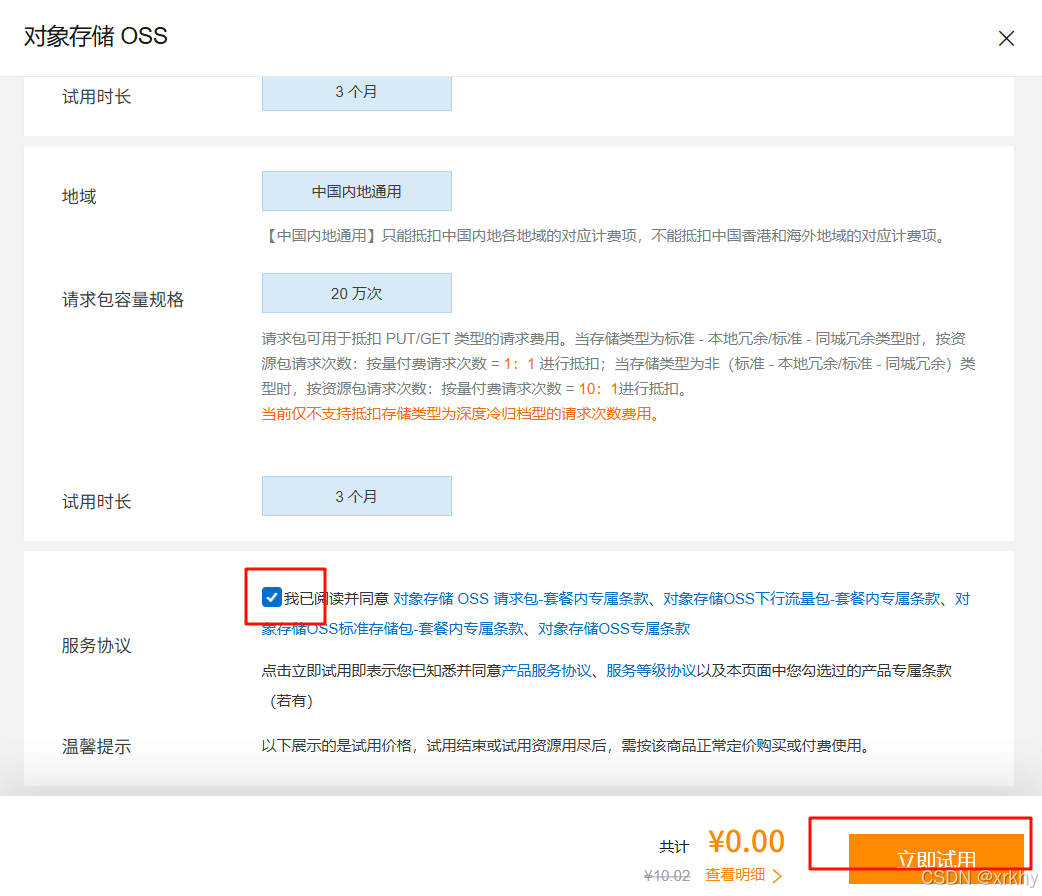The width and height of the screenshot is (1042, 896).
Task: Open 对象存储OSS标准存储包-套餐内专属条款 link
Action: point(393,628)
